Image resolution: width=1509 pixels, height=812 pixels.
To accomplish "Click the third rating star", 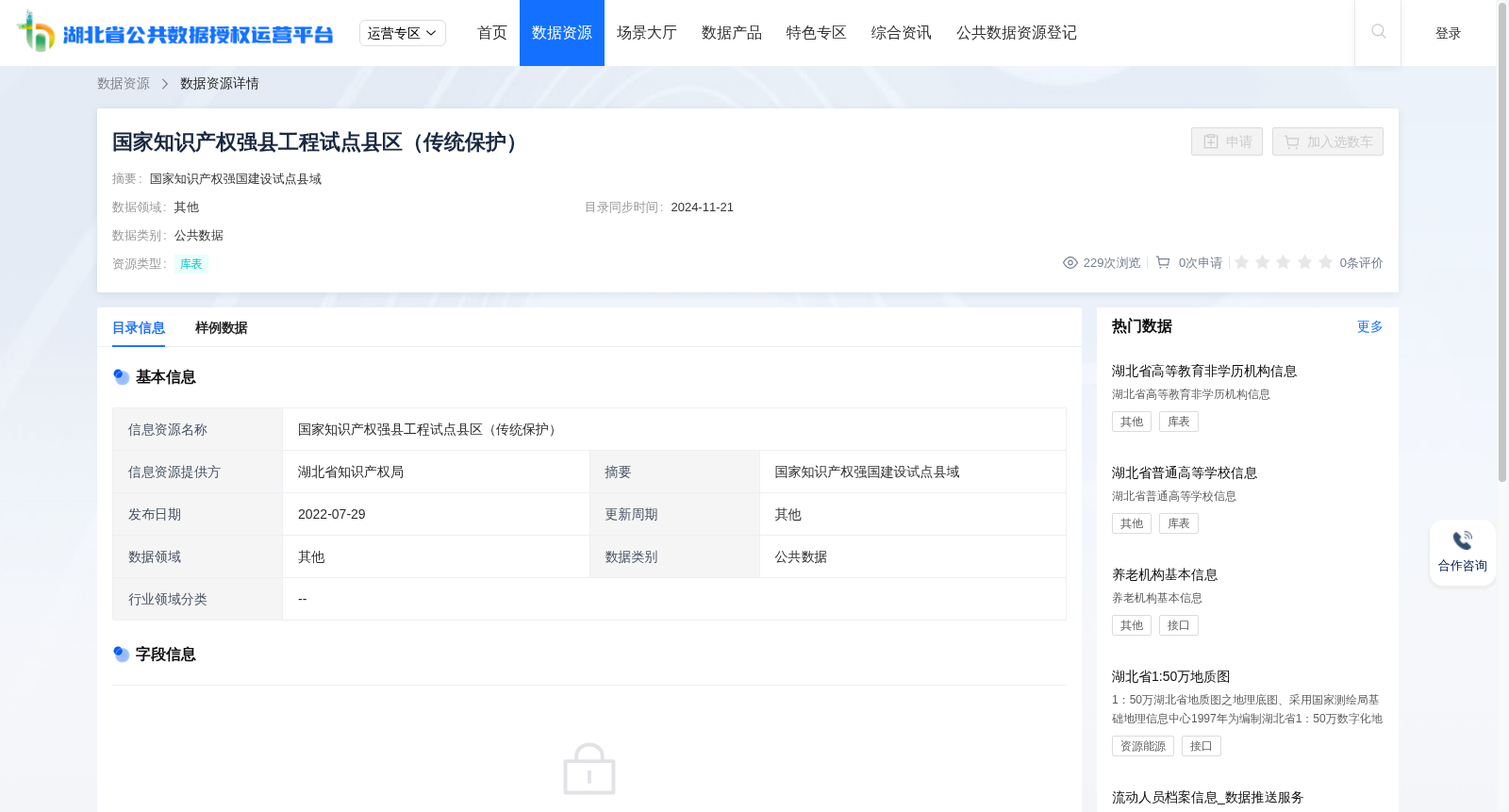I will tap(1284, 262).
